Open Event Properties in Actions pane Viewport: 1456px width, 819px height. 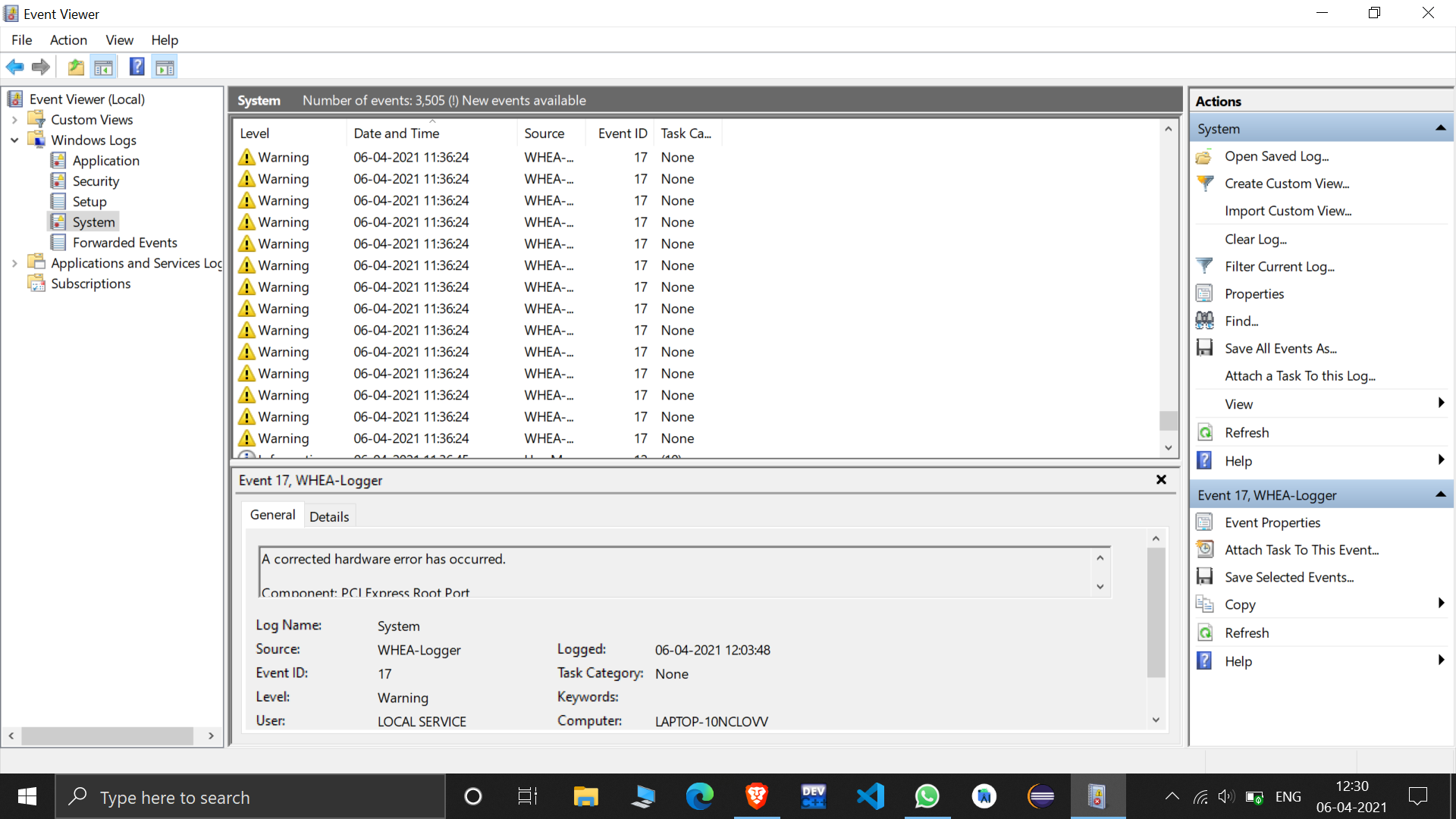(x=1272, y=522)
